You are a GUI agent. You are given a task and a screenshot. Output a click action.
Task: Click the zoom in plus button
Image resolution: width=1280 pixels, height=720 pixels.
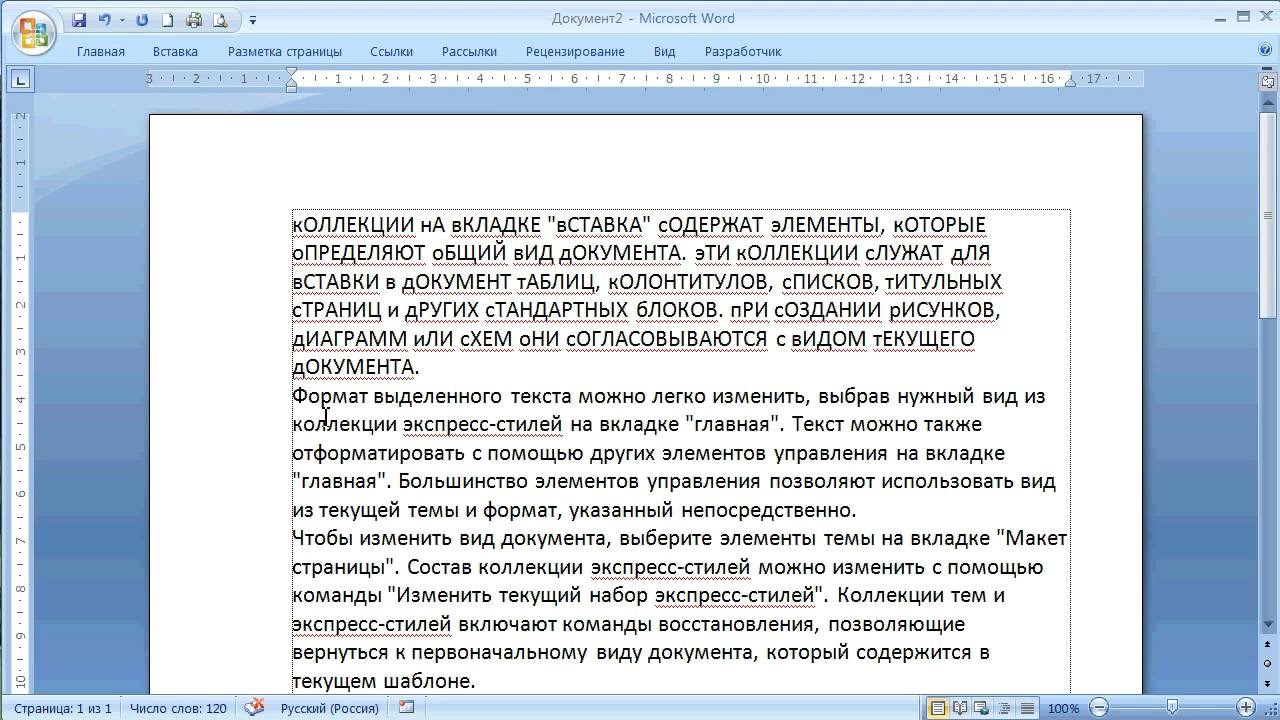(x=1246, y=708)
